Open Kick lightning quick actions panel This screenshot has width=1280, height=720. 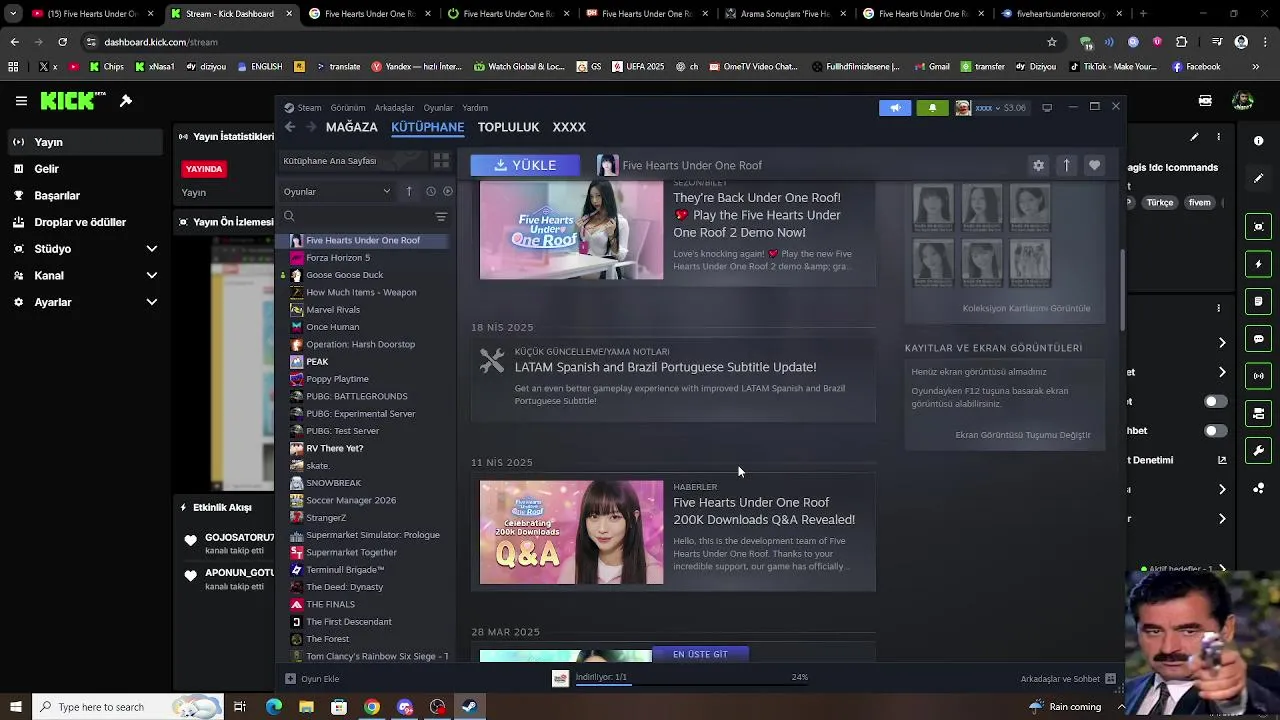coord(1259,264)
